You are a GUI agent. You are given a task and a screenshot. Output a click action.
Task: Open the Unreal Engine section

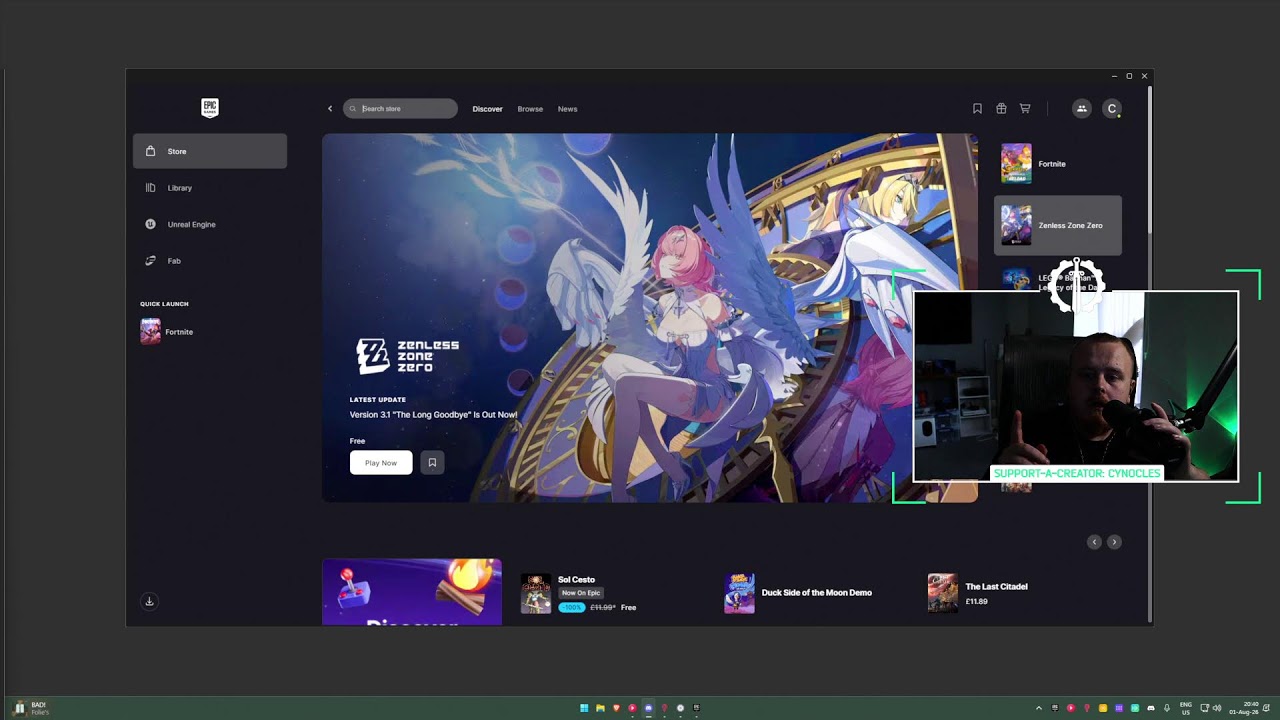(x=210, y=224)
